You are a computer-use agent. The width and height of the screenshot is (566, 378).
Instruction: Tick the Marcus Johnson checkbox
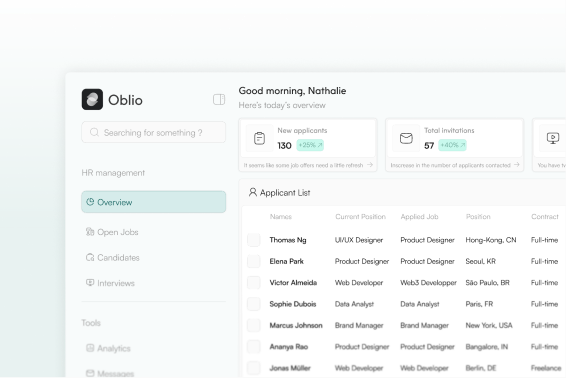(253, 325)
